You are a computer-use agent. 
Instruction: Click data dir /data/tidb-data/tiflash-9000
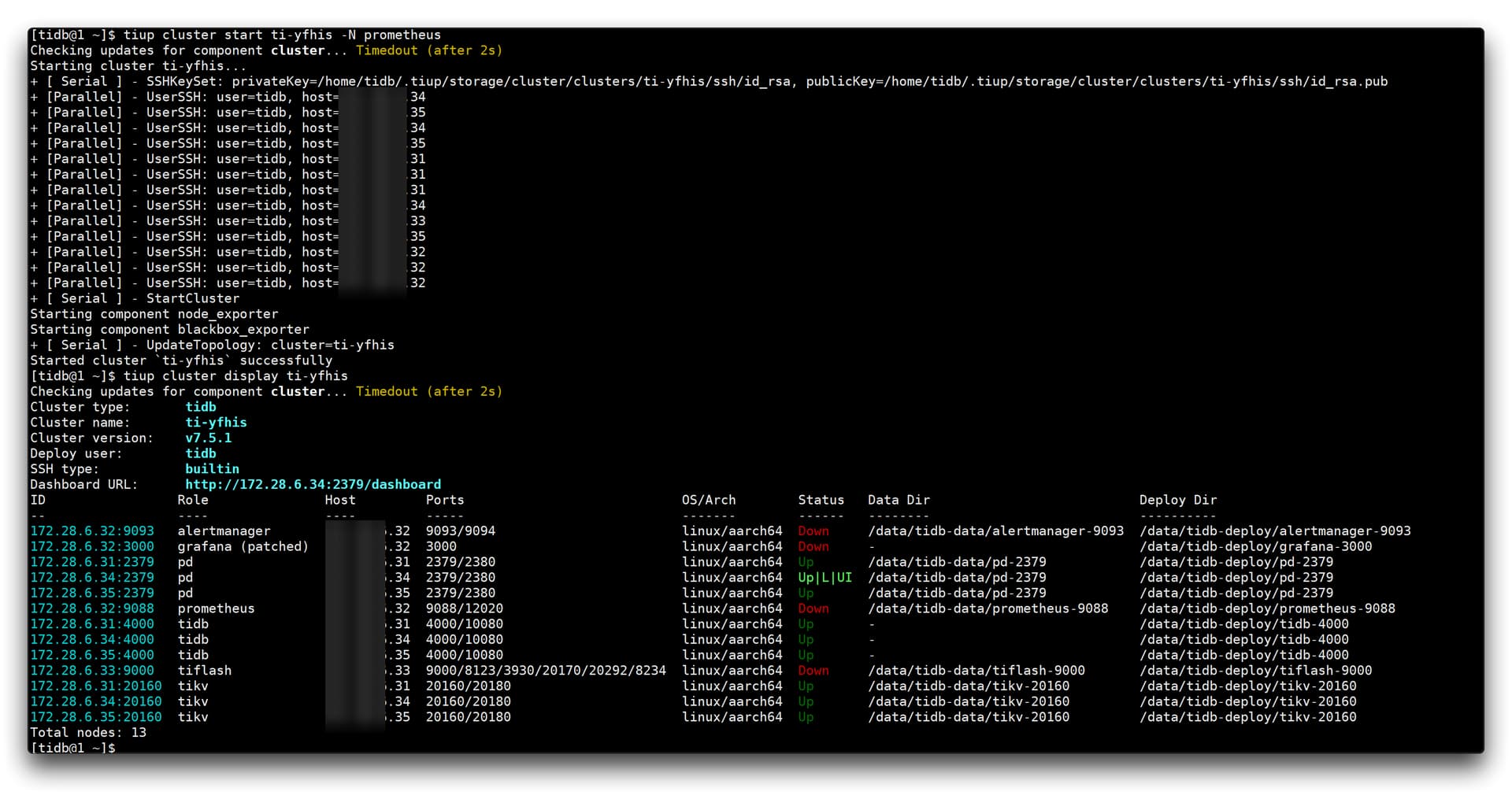point(976,670)
